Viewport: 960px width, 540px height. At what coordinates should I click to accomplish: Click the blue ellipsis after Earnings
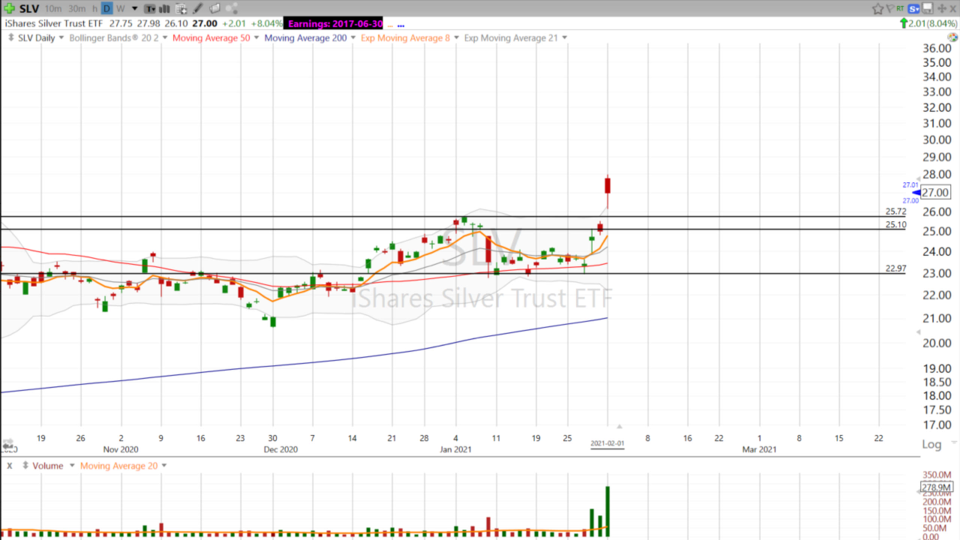point(401,26)
